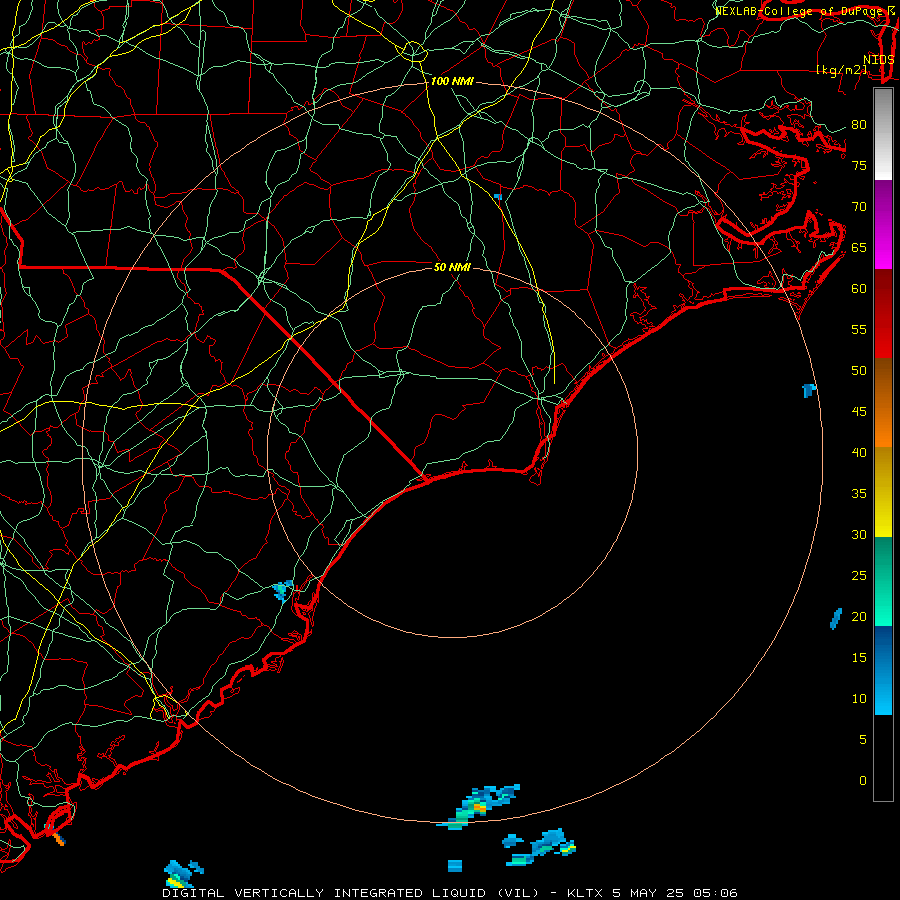This screenshot has height=900, width=900.
Task: Click the 35 value on the color scale
Action: coord(859,494)
